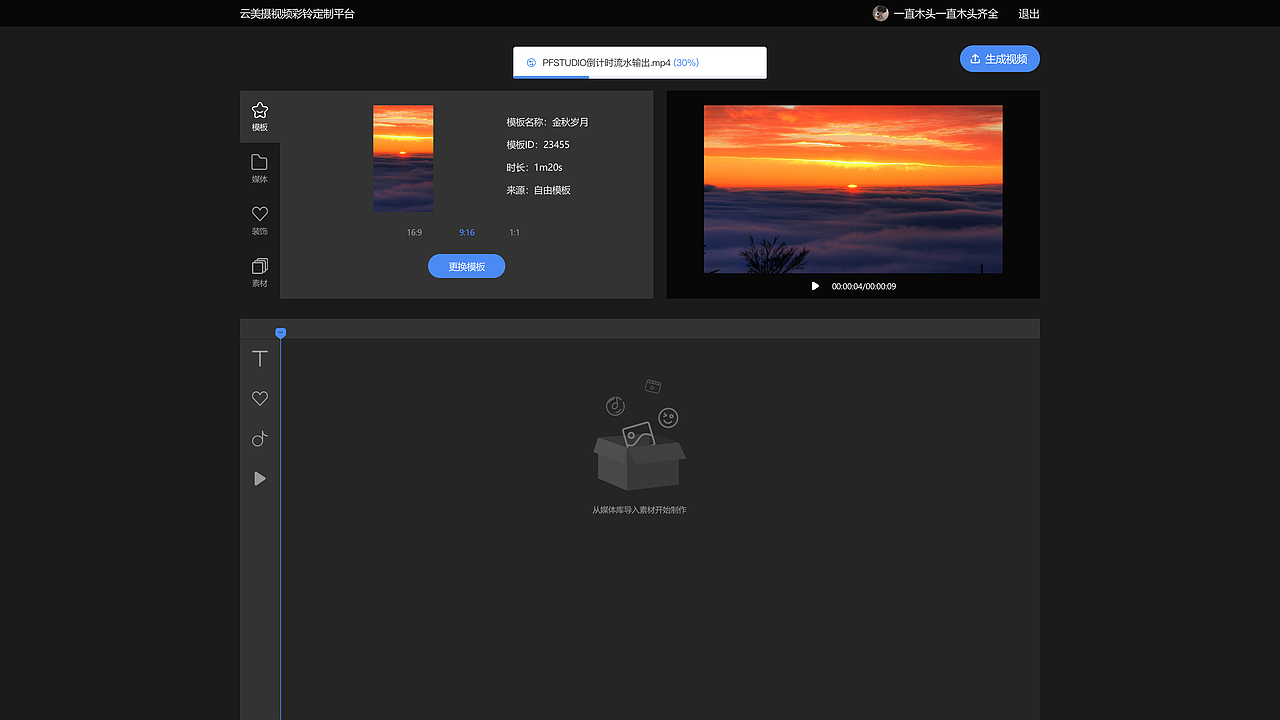Viewport: 1280px width, 720px height.
Task: Click the 更换模板 change template button
Action: click(x=467, y=266)
